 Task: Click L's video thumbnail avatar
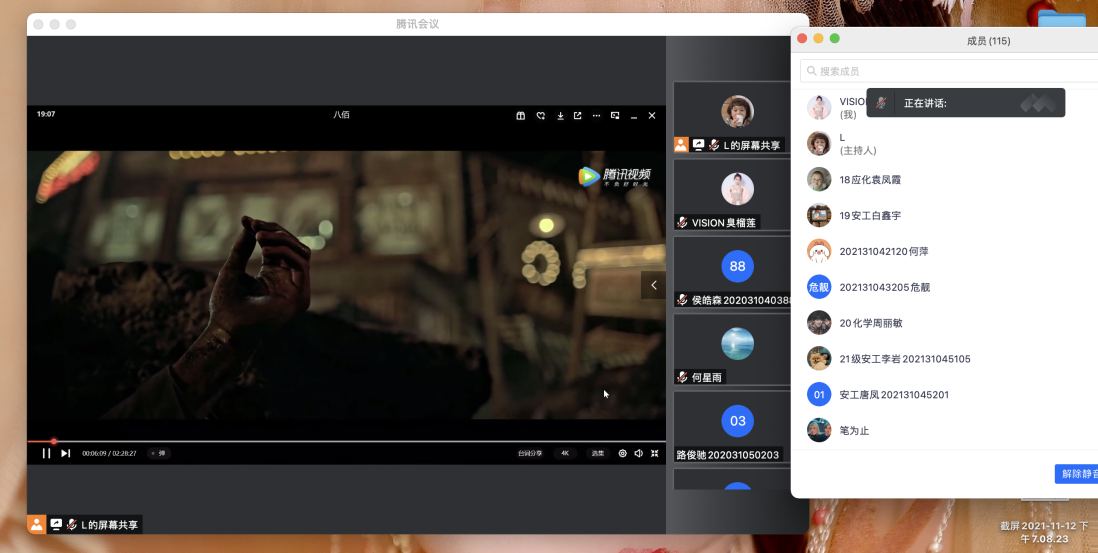click(x=737, y=111)
